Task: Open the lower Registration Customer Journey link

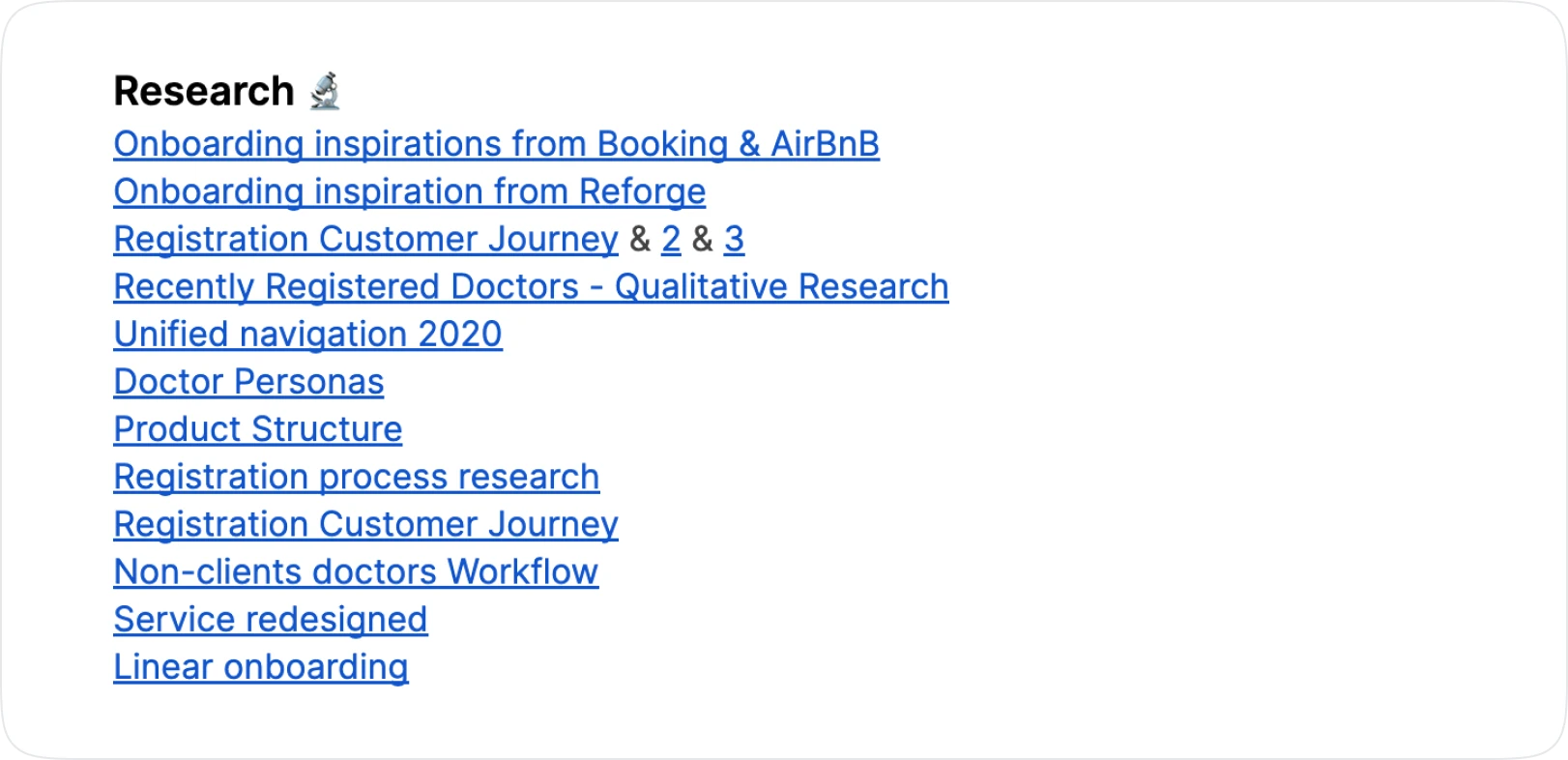Action: pos(364,523)
